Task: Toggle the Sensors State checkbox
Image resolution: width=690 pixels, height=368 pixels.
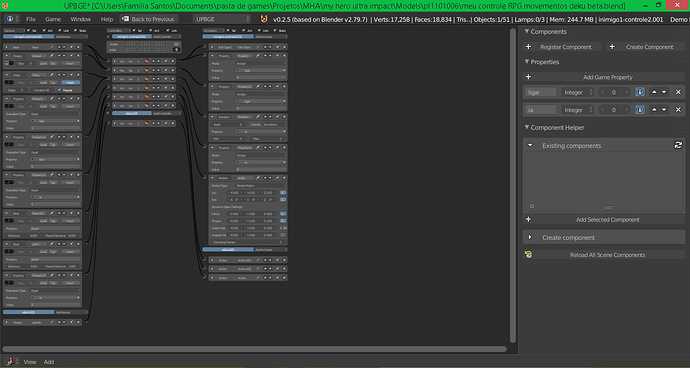Action: pyautogui.click(x=75, y=30)
